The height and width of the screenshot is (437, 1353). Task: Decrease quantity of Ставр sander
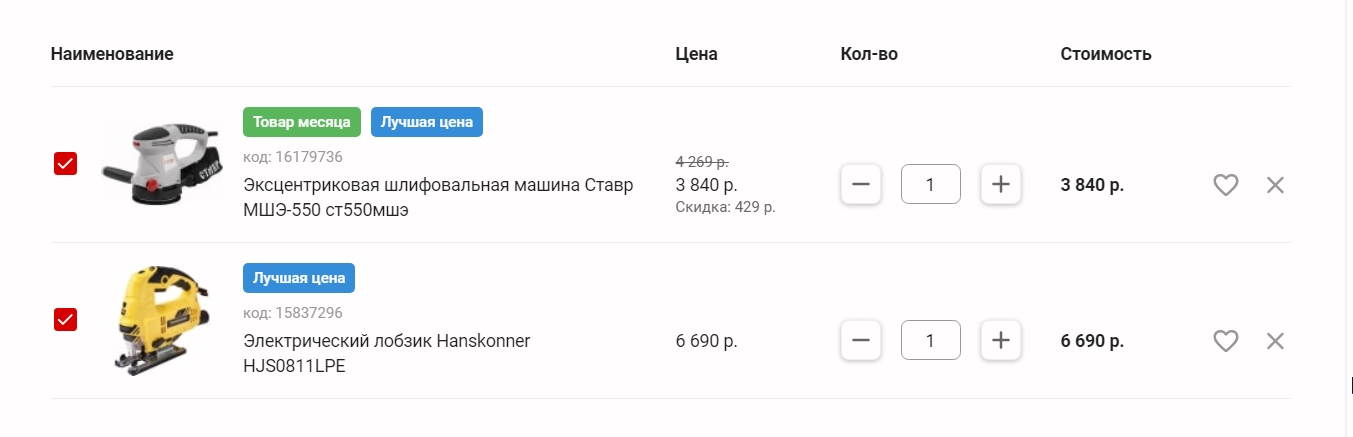click(x=861, y=184)
